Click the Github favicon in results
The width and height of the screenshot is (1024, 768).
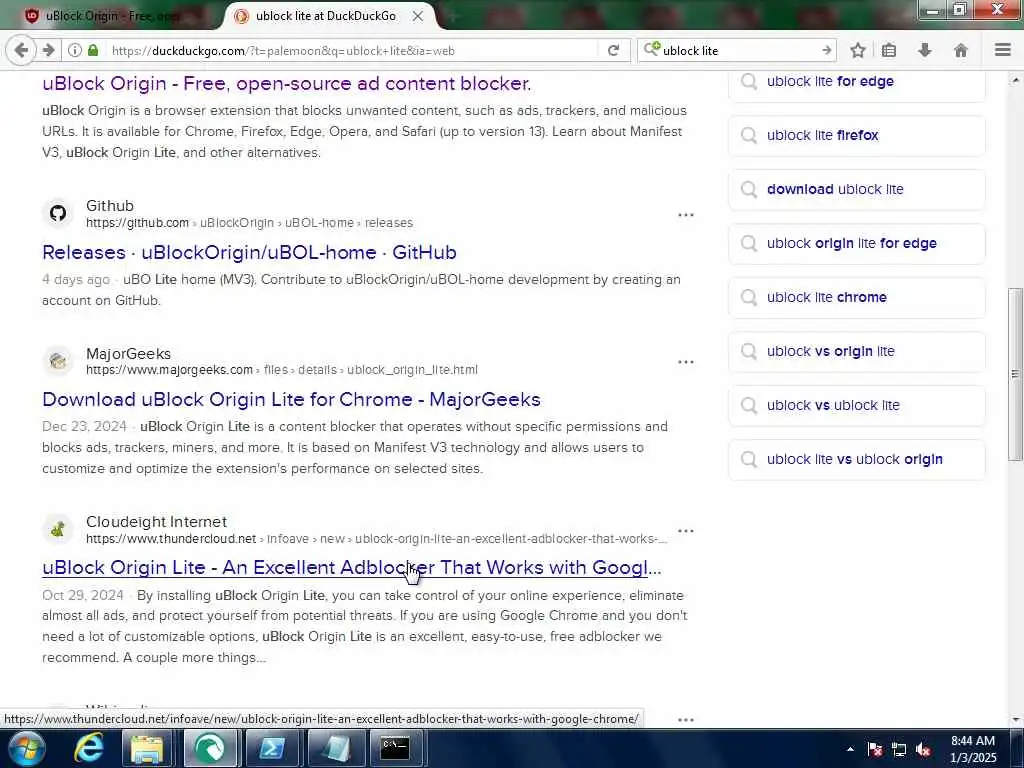tap(58, 214)
